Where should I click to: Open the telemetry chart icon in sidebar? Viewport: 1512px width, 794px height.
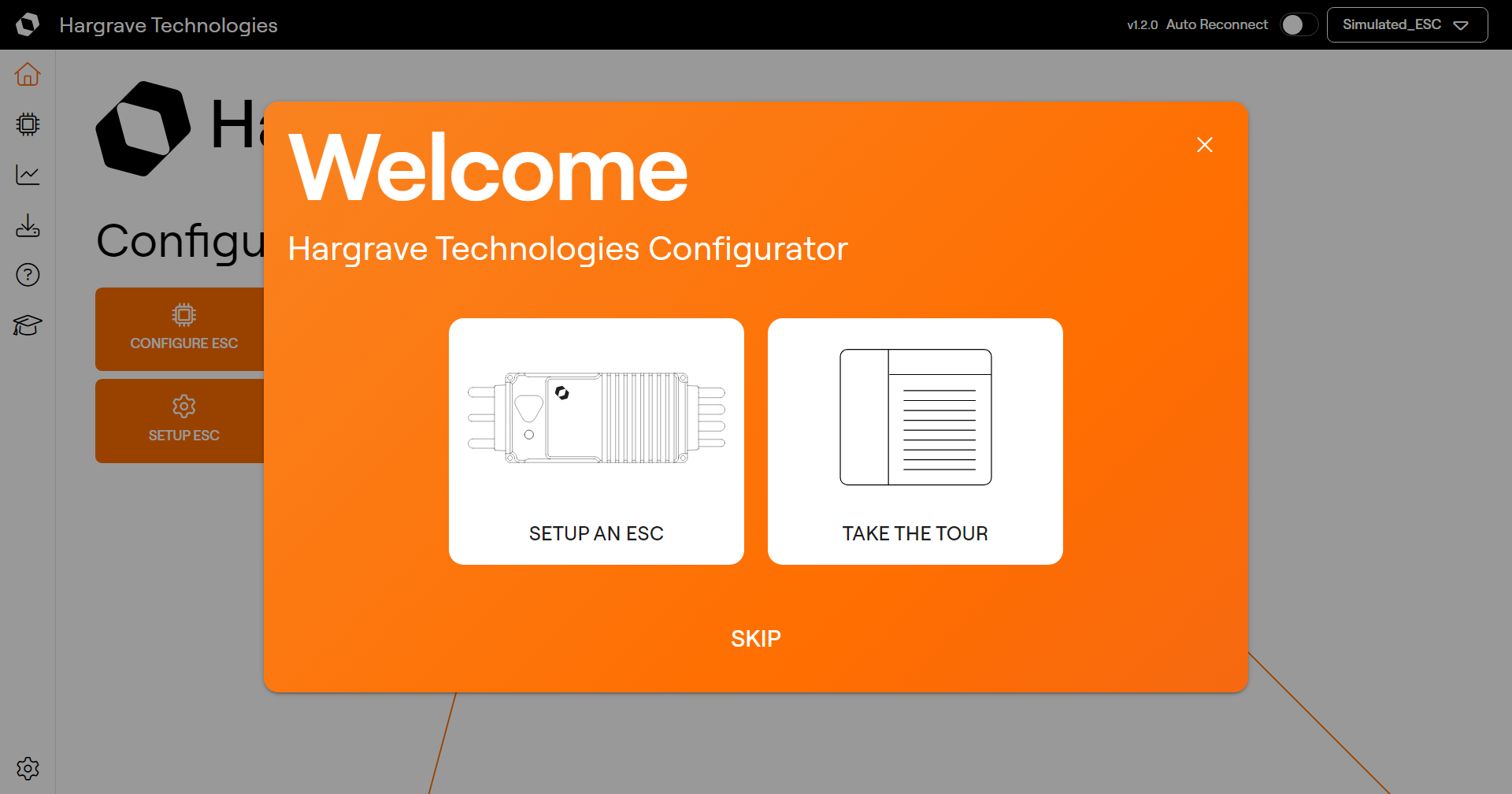[28, 174]
